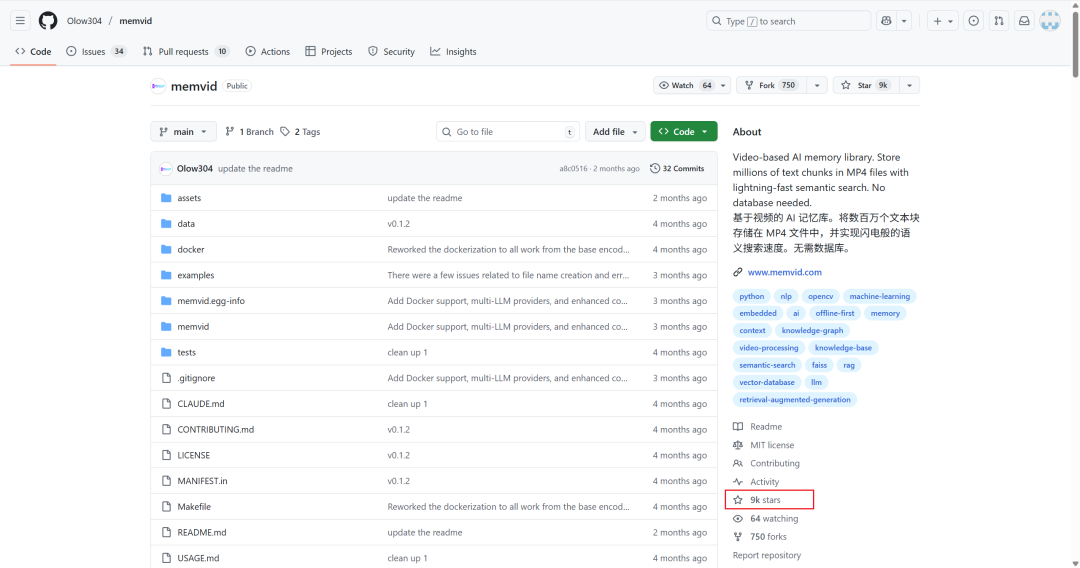1080x568 pixels.
Task: Open USAGE.md file
Action: pyautogui.click(x=198, y=558)
